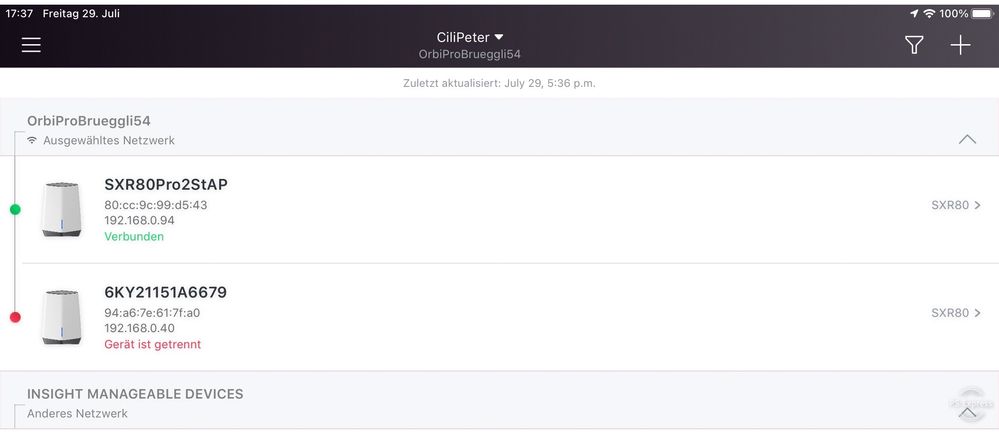Open the hamburger menu
Image resolution: width=999 pixels, height=432 pixels.
[31, 45]
